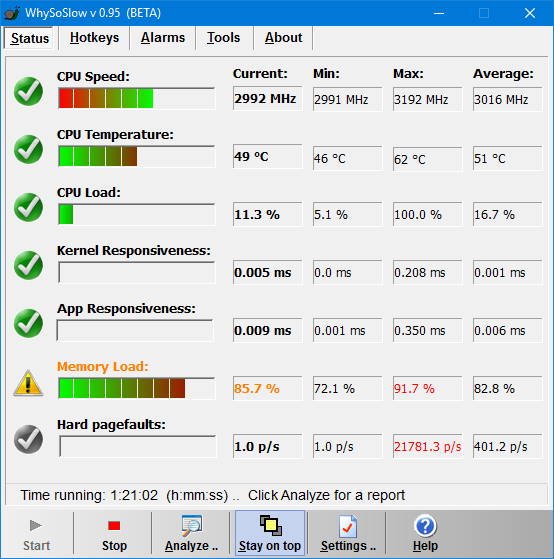The width and height of the screenshot is (554, 559).
Task: Click the 0.009 ms app responsiveness value
Action: point(267,330)
